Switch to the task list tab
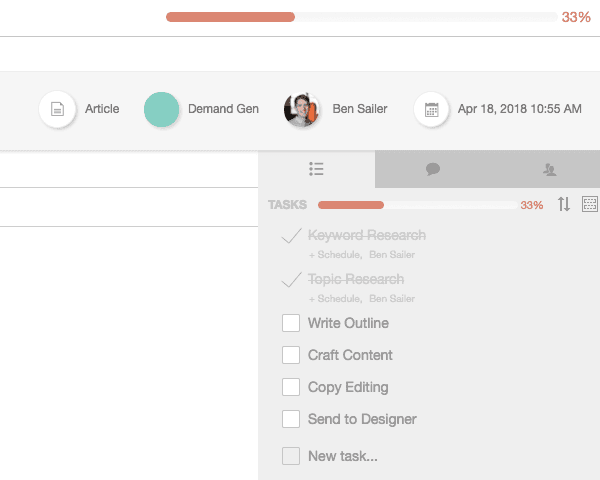This screenshot has height=480, width=600. tap(316, 169)
